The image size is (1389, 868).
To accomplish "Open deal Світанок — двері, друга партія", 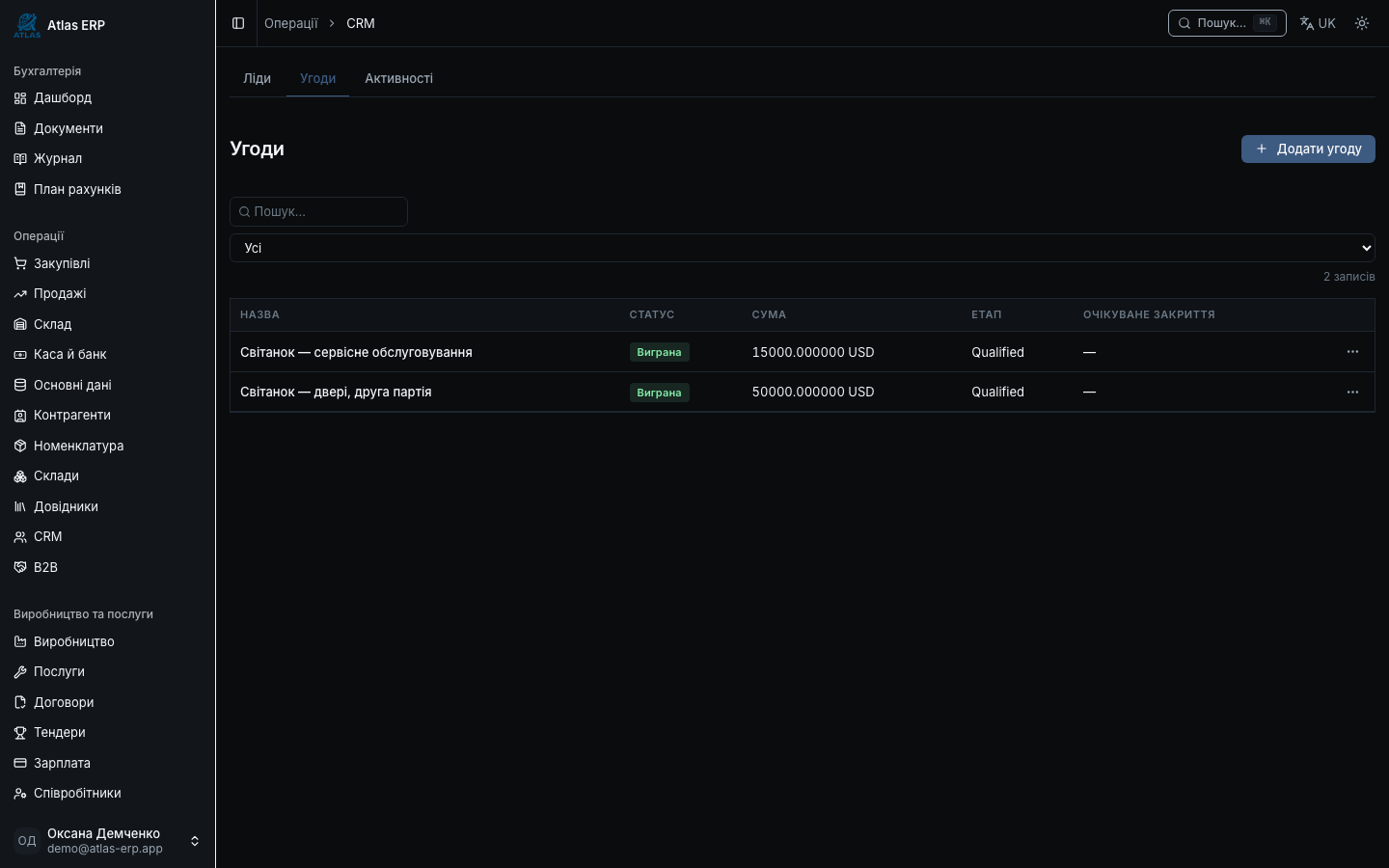I will click(336, 392).
